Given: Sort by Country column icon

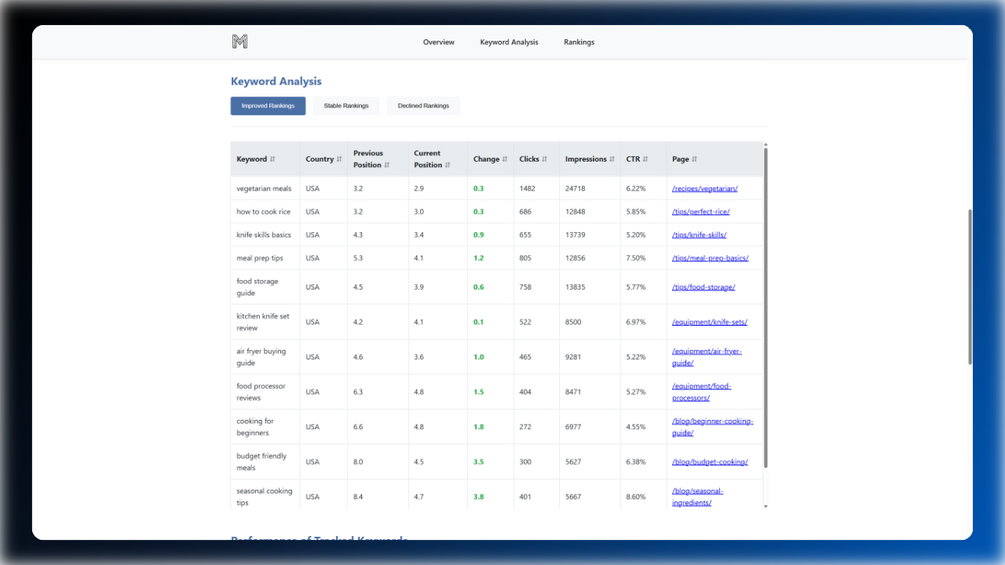Looking at the screenshot, I should [x=339, y=159].
